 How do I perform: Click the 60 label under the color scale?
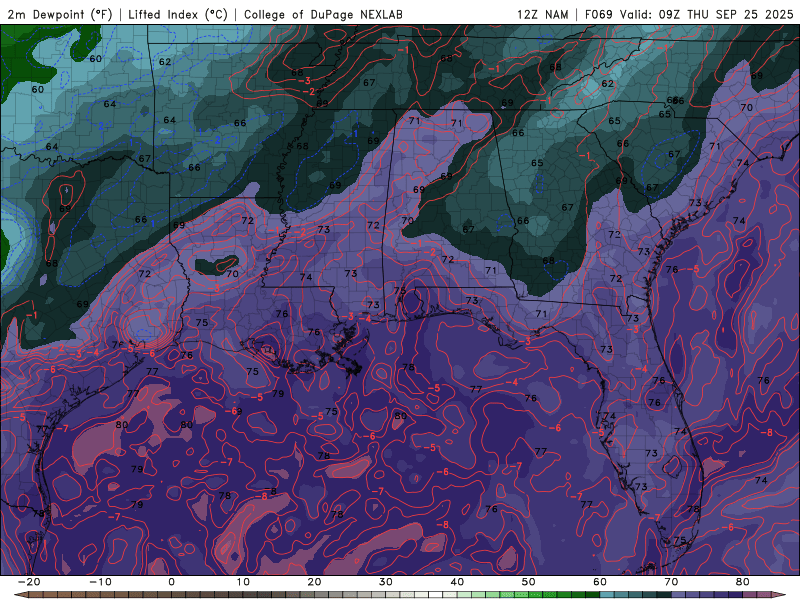[600, 582]
